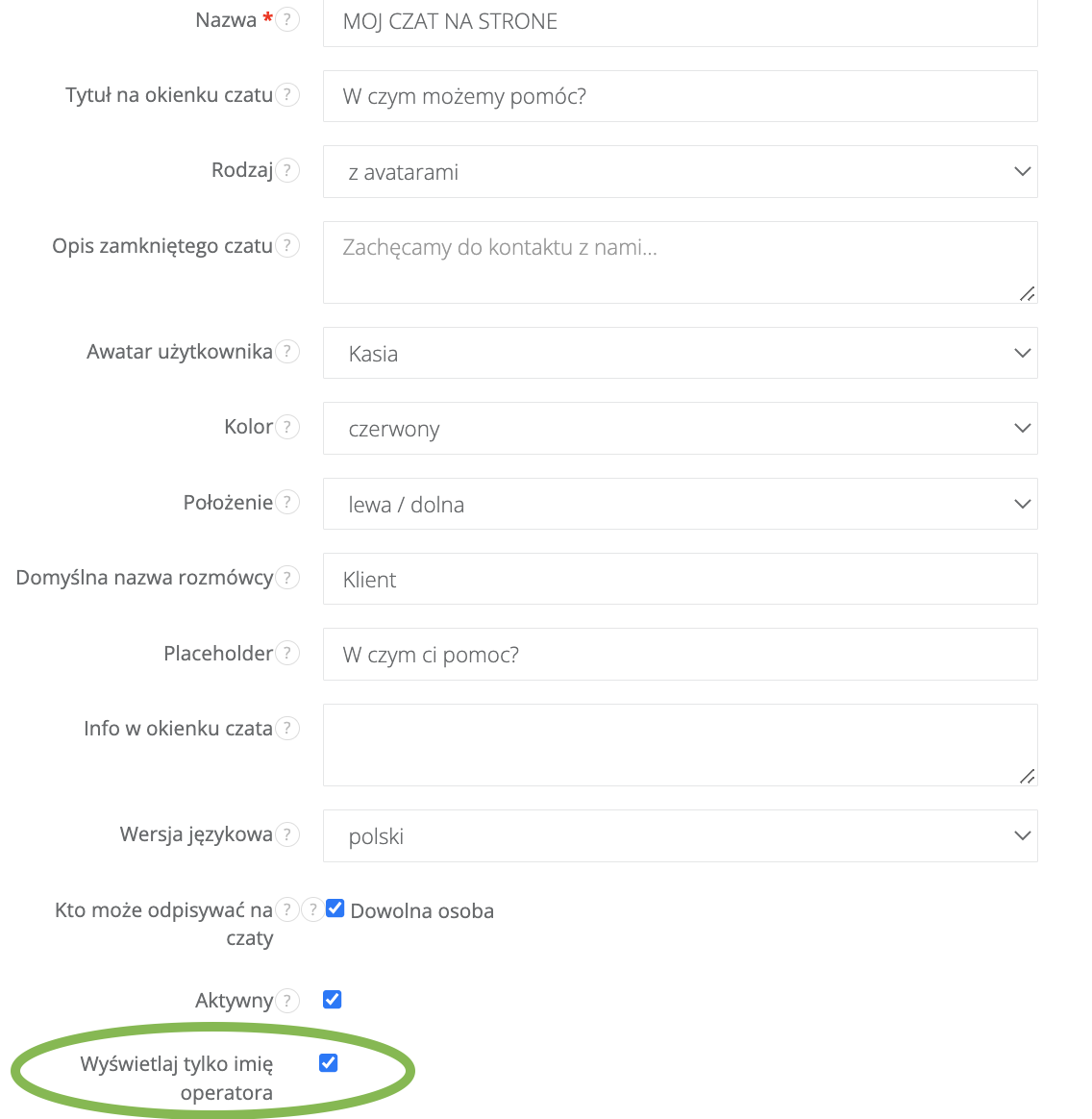
Task: Focus the Placeholder text input field
Action: [680, 655]
